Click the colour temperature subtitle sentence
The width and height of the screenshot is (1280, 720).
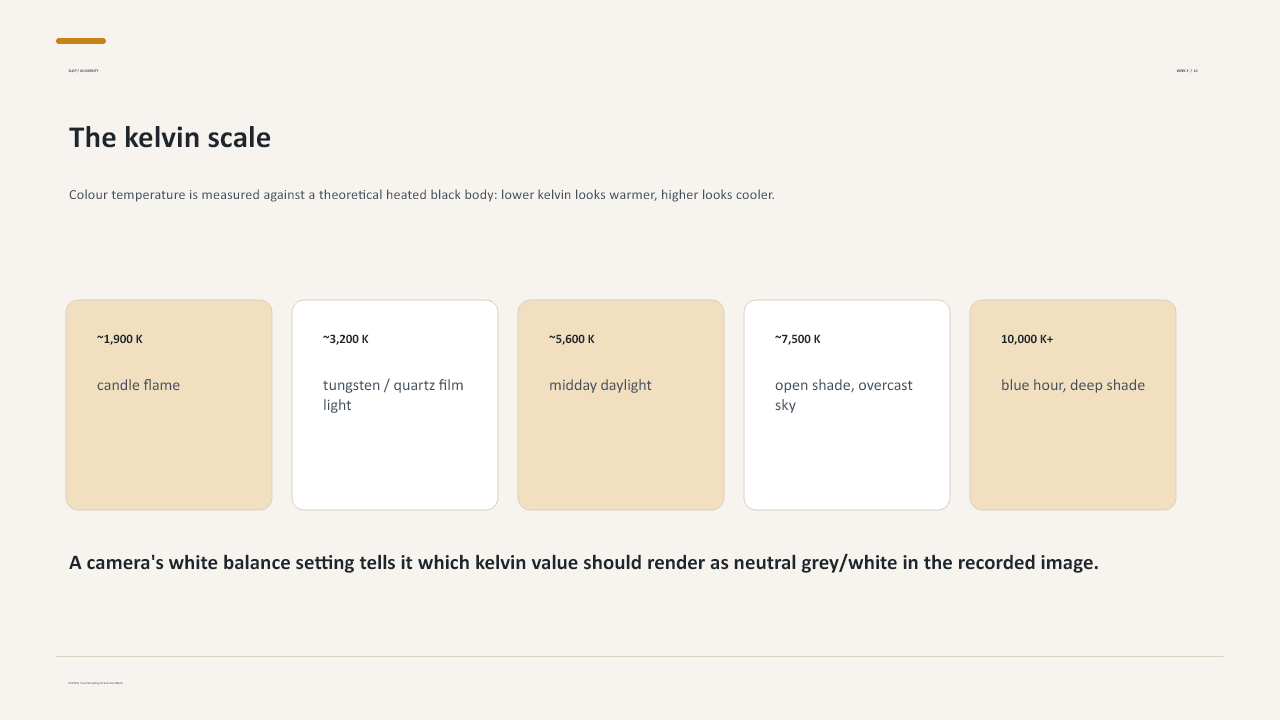coord(422,194)
